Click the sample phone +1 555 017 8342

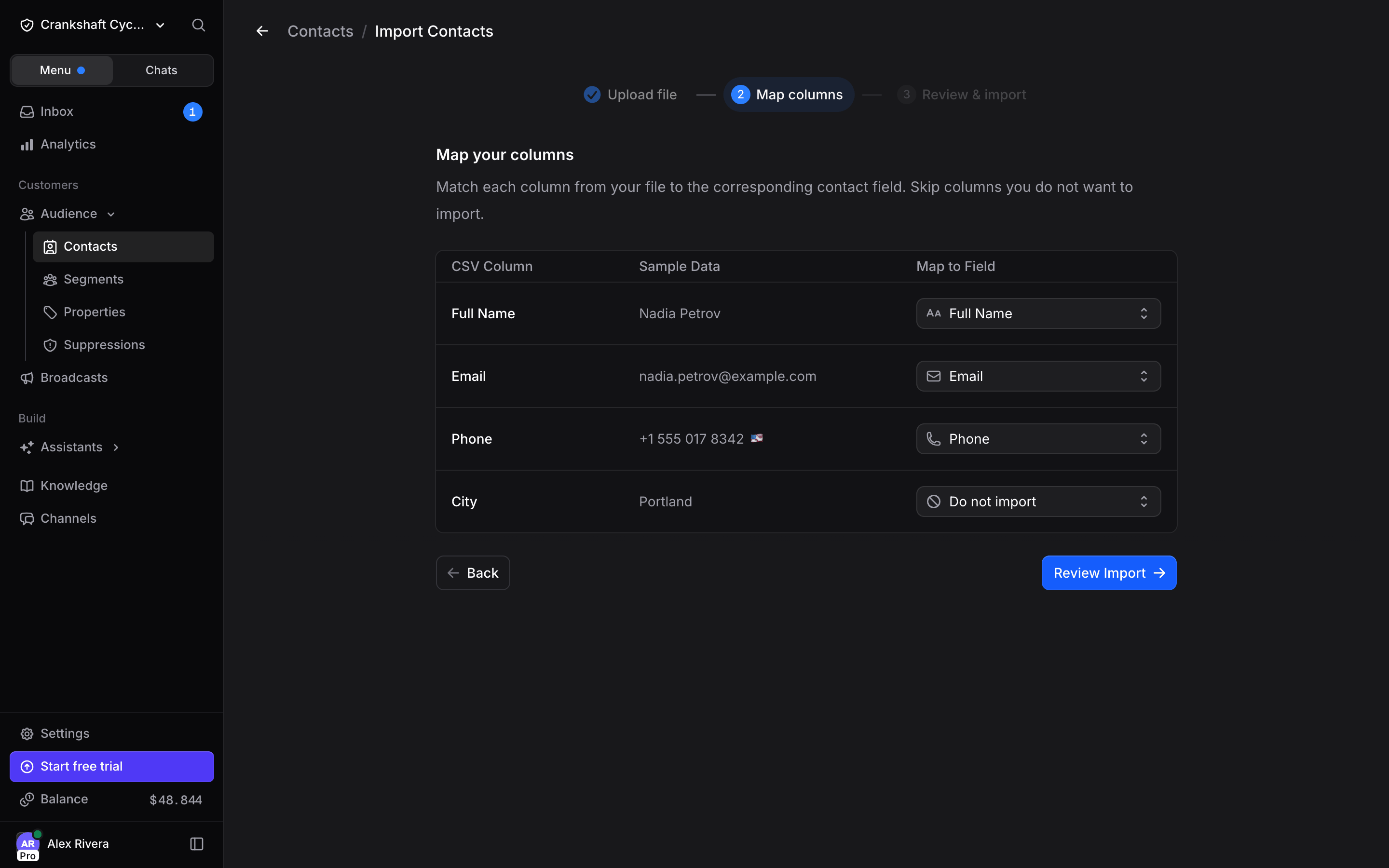(x=691, y=439)
